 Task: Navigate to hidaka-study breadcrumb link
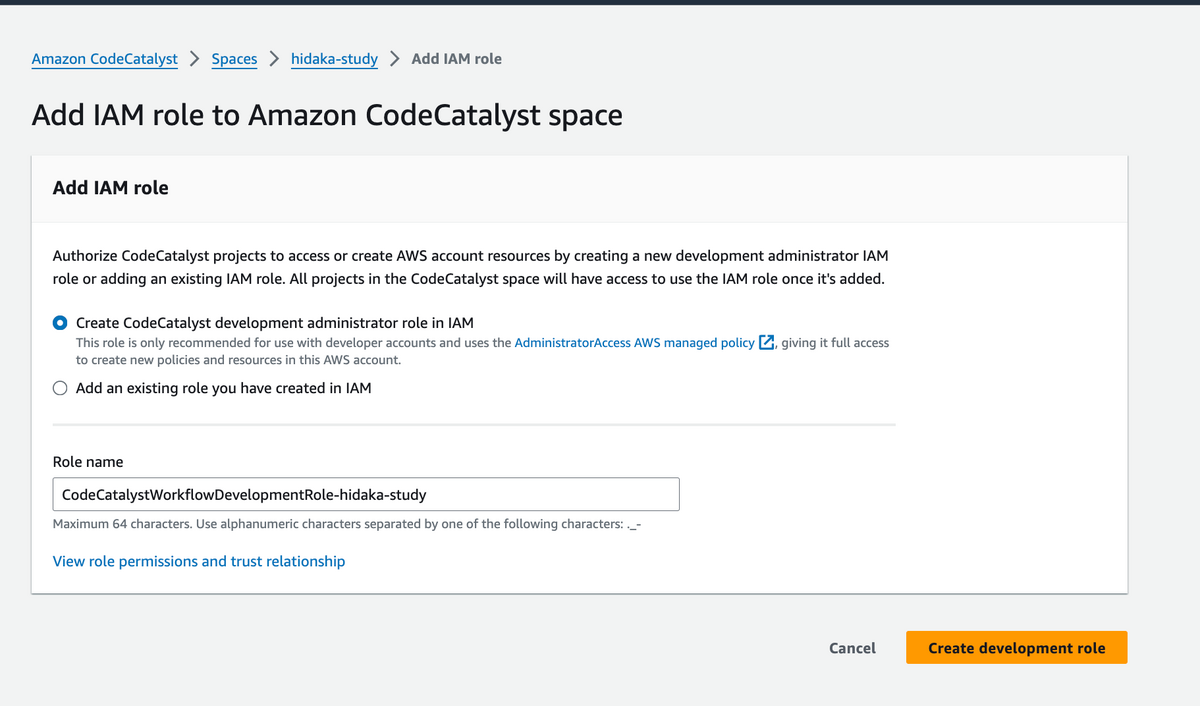[334, 59]
